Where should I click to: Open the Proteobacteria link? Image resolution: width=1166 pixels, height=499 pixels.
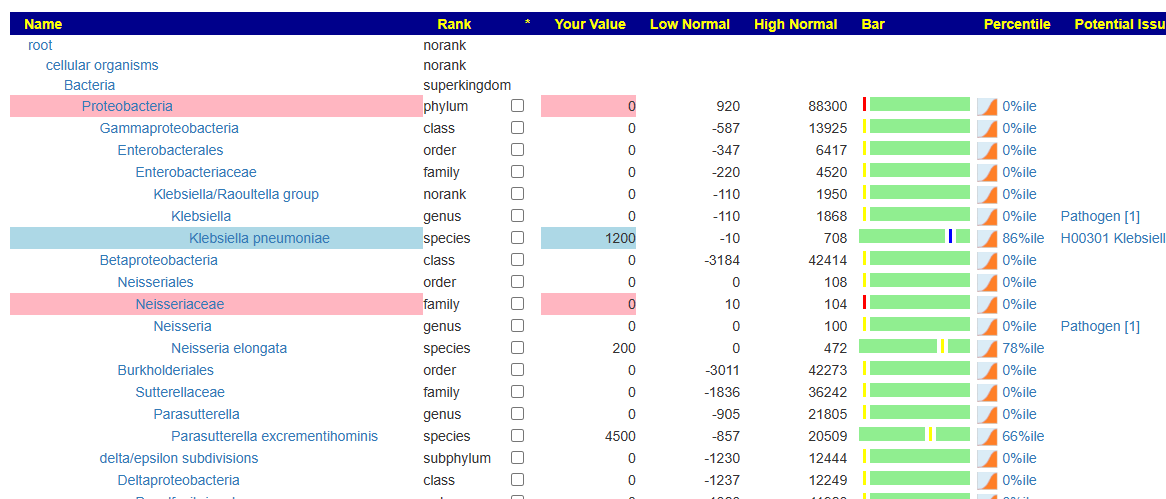pos(127,106)
